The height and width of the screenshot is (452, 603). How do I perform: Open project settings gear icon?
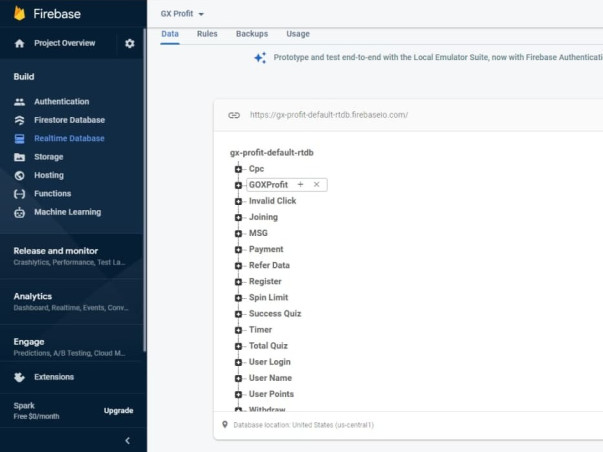pyautogui.click(x=130, y=43)
